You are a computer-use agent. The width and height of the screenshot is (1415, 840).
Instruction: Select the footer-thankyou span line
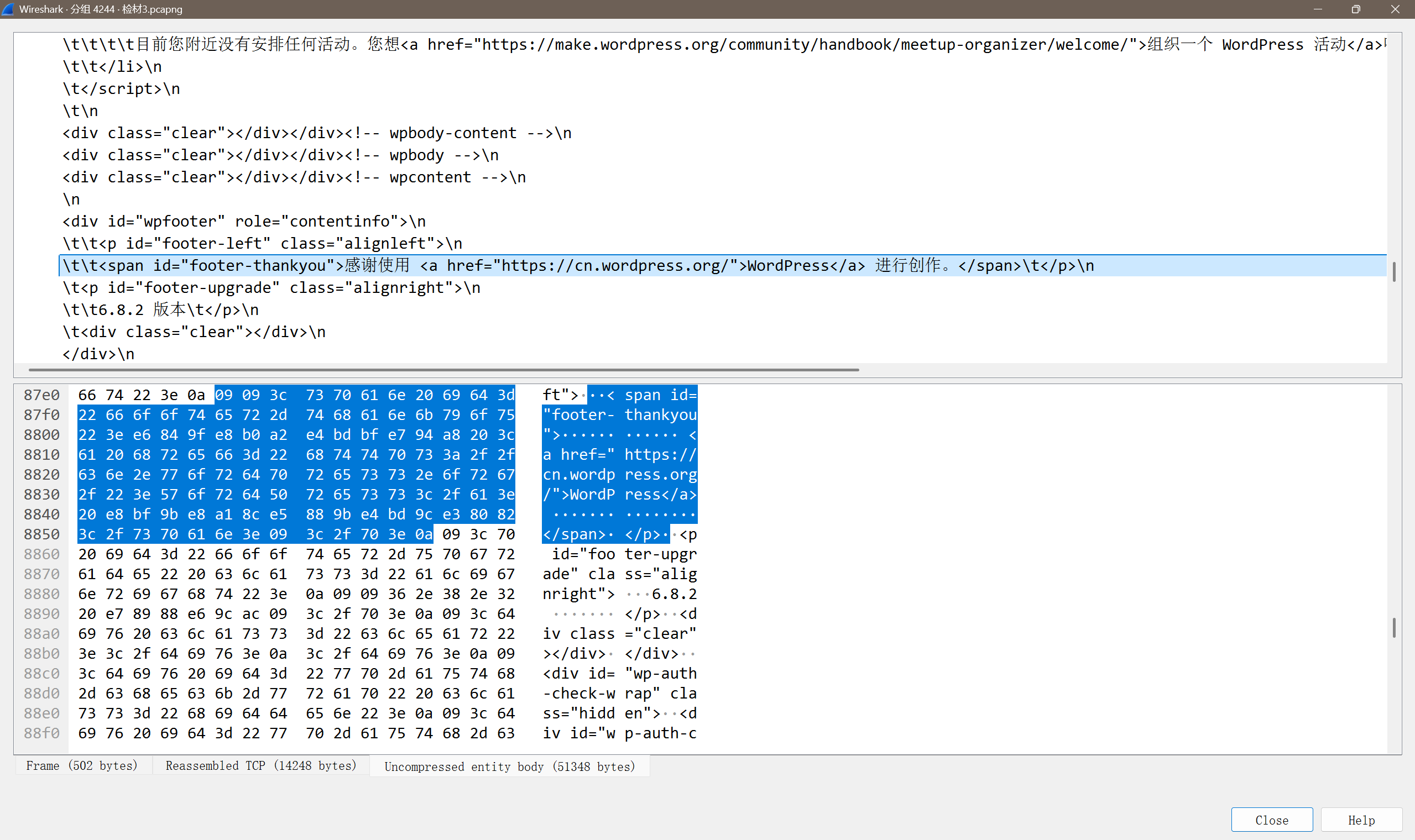577,265
